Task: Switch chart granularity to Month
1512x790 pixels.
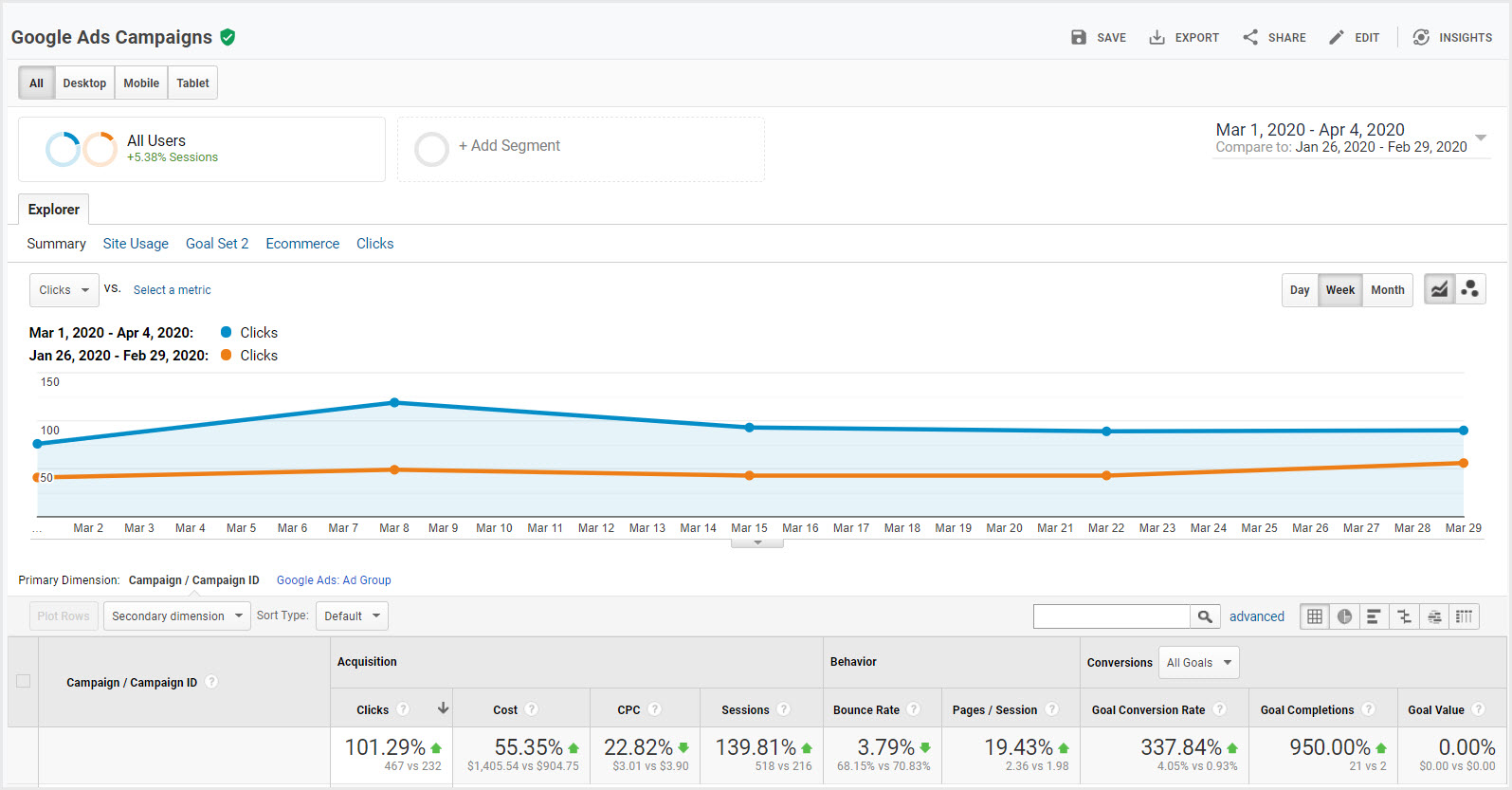Action: tap(1388, 290)
